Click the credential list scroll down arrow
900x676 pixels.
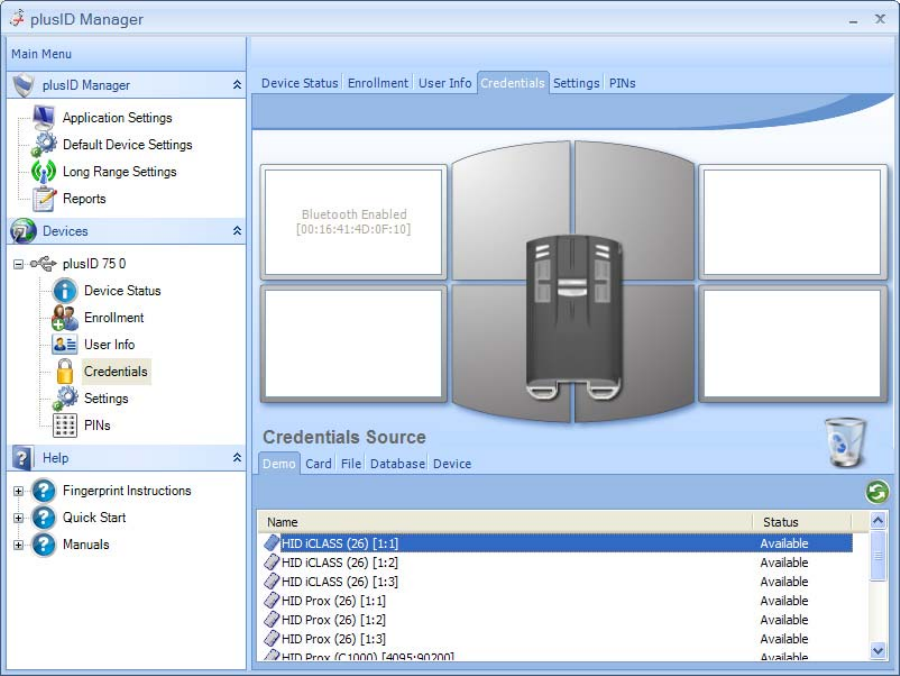click(x=878, y=651)
